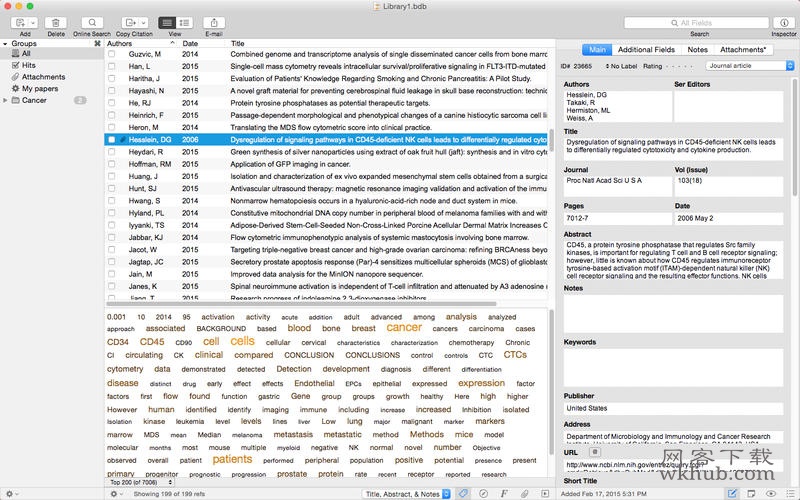Check the box for Heinrich, F
Viewport: 800px width, 500px height.
[x=111, y=115]
